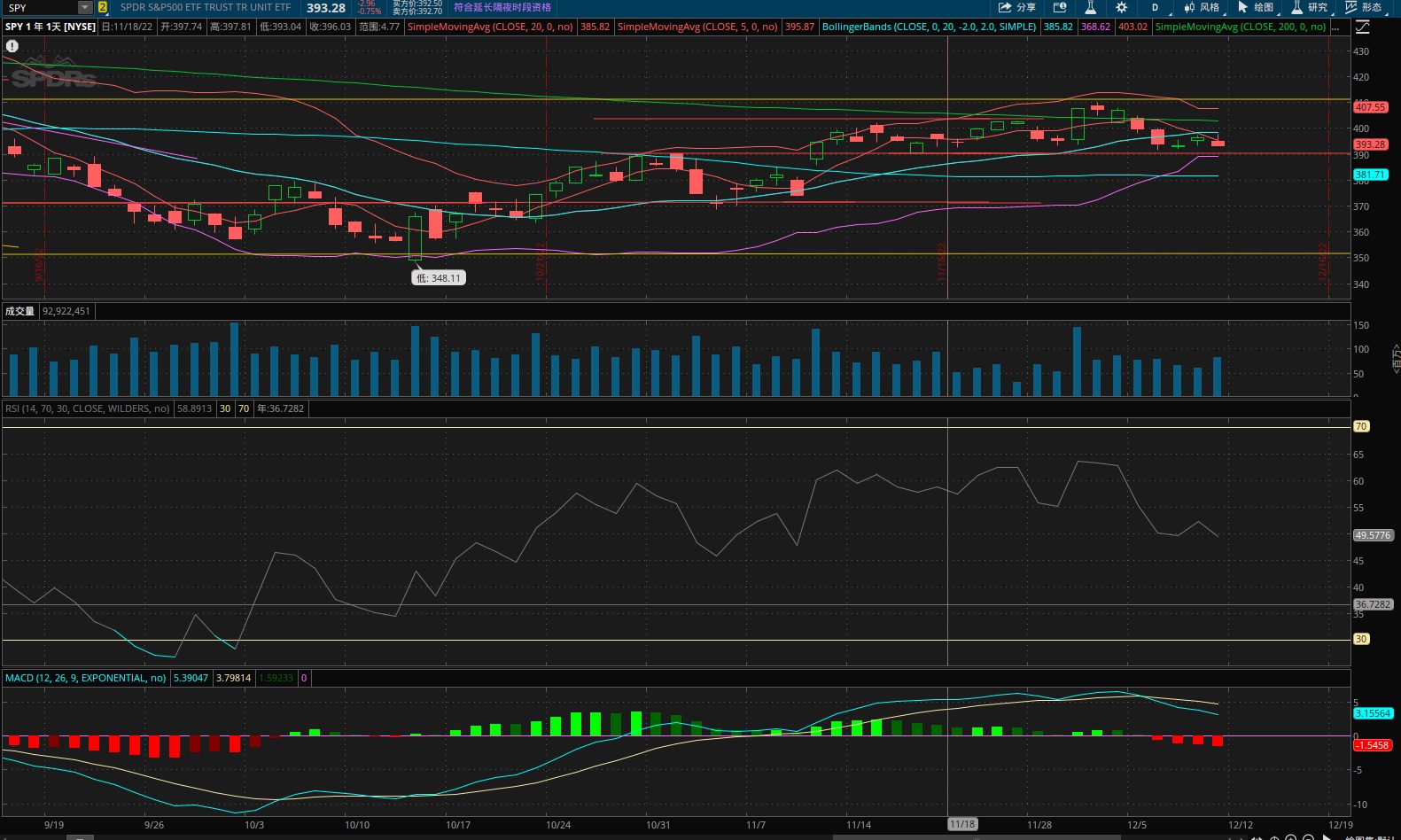Image resolution: width=1401 pixels, height=840 pixels.
Task: Click the flask analysis icon
Action: click(1091, 7)
